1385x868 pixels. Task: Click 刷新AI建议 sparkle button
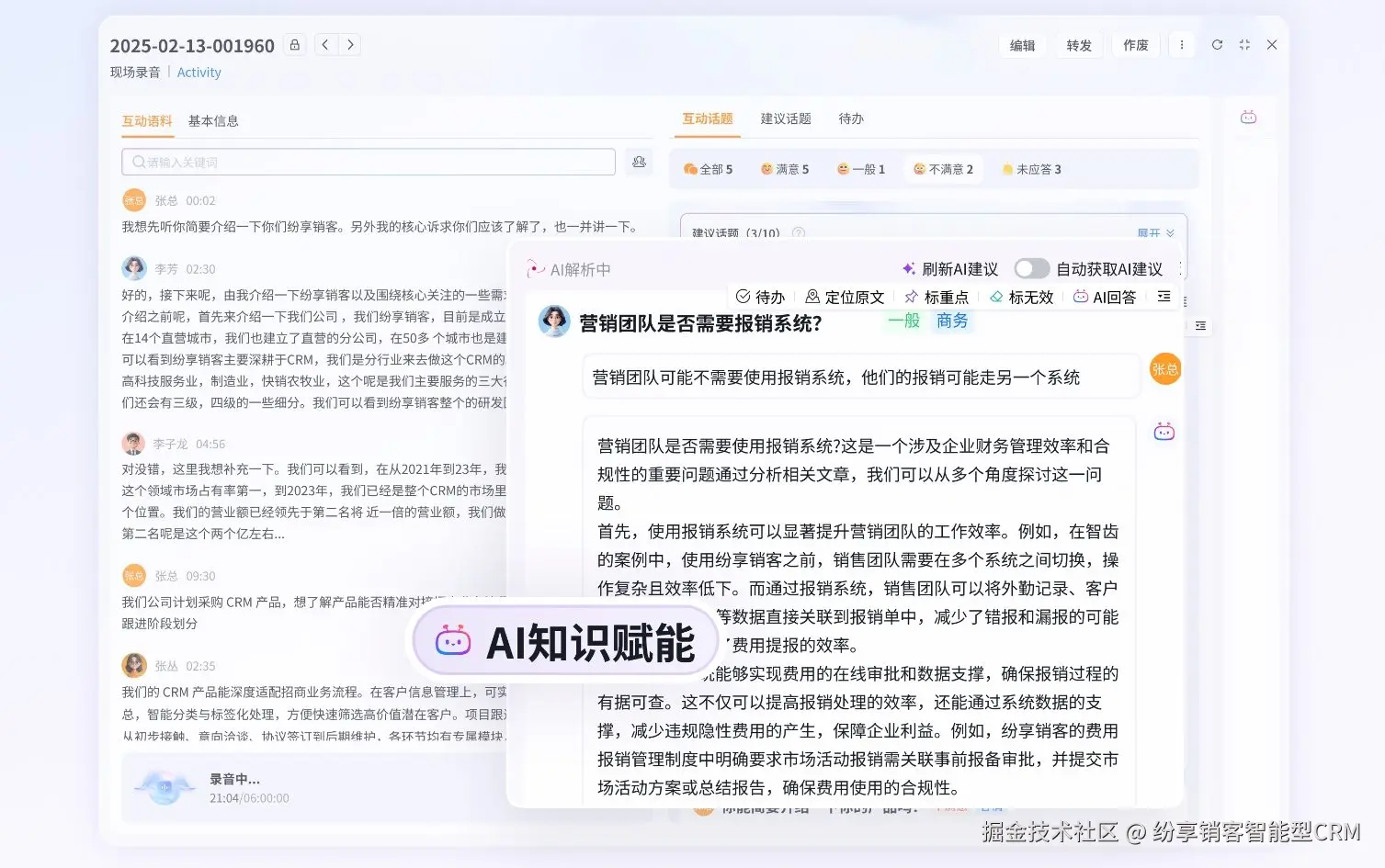tap(950, 269)
